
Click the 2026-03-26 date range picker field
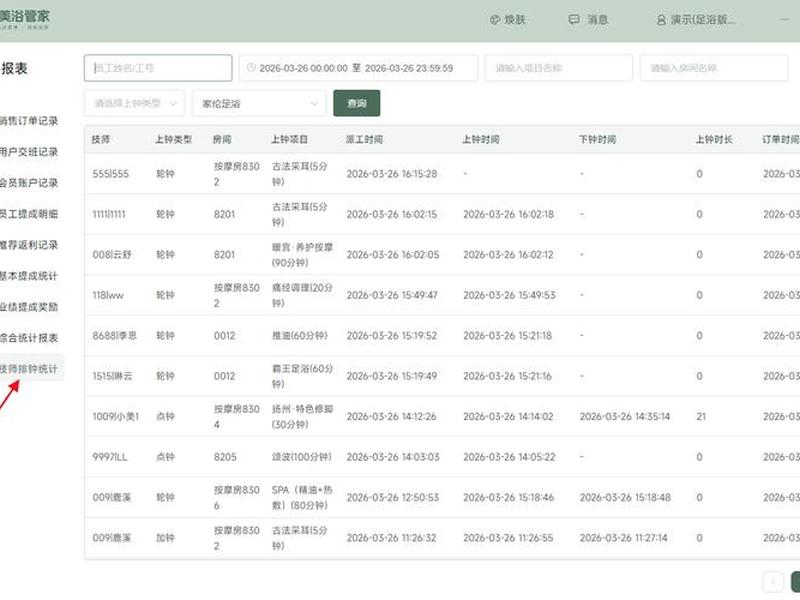click(358, 68)
